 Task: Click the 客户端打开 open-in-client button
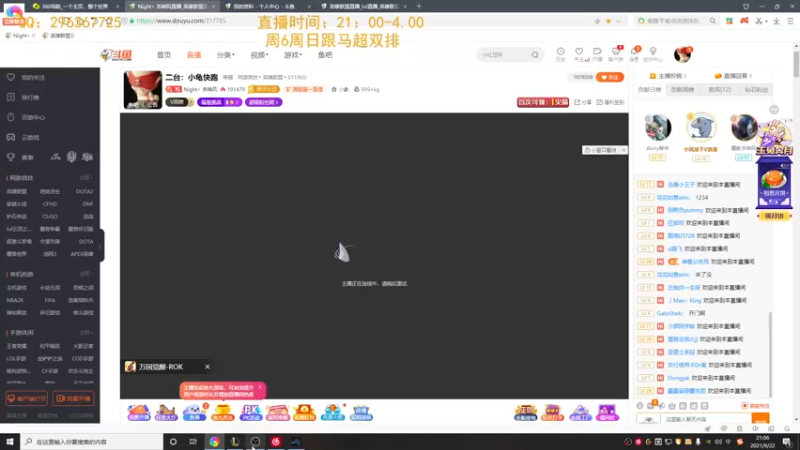[27, 398]
